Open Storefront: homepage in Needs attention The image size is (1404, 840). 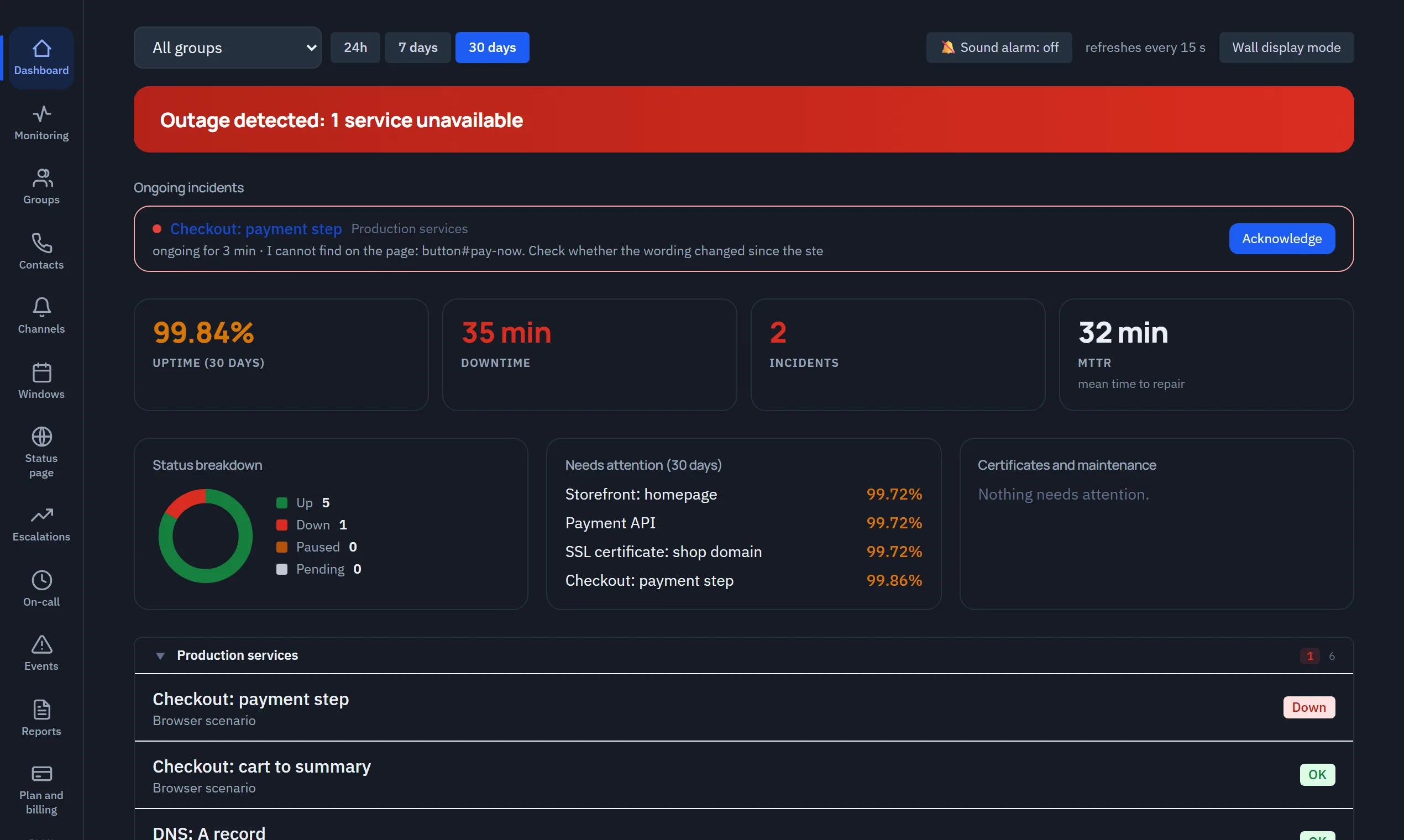point(743,494)
